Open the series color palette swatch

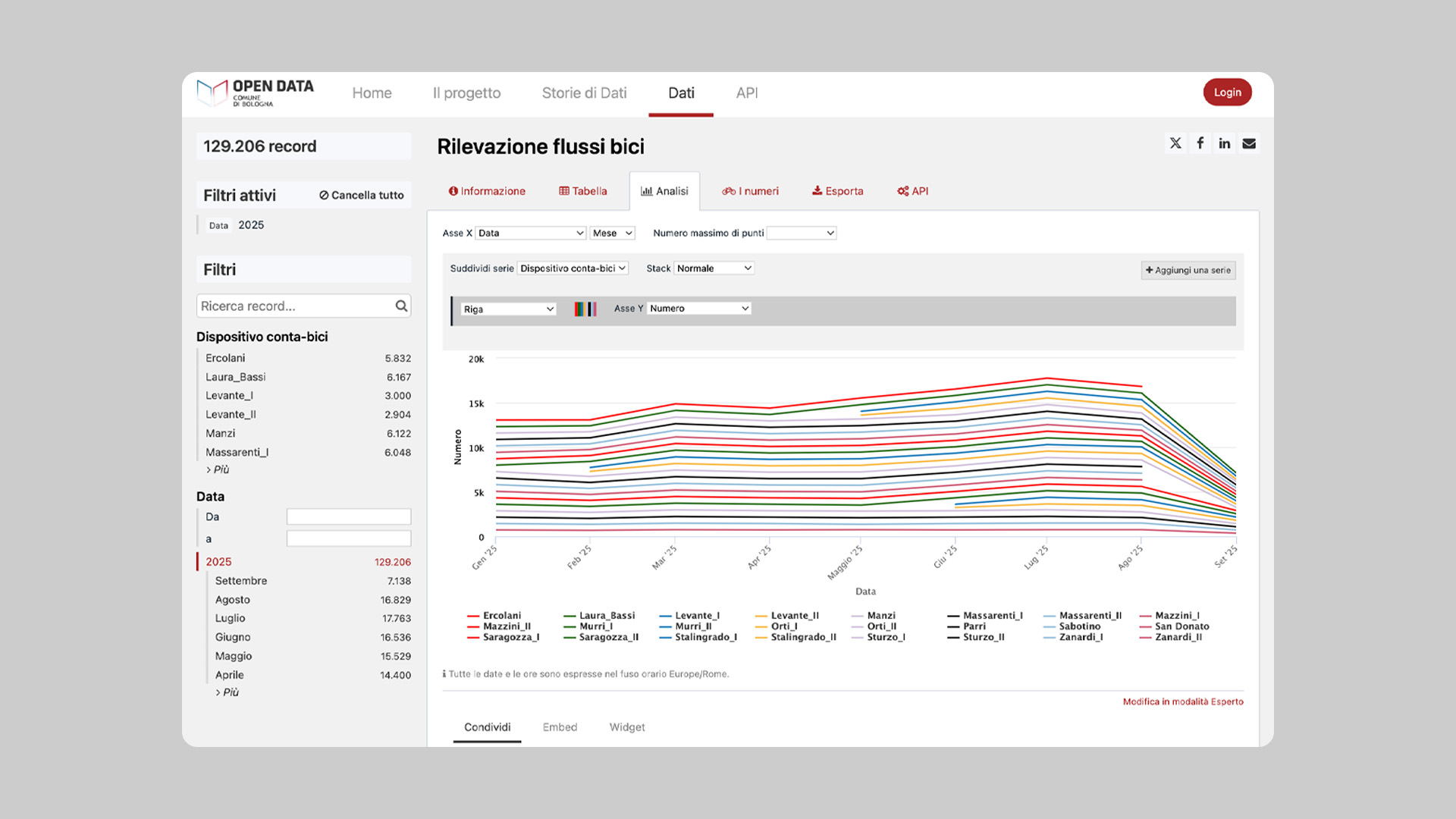tap(585, 309)
